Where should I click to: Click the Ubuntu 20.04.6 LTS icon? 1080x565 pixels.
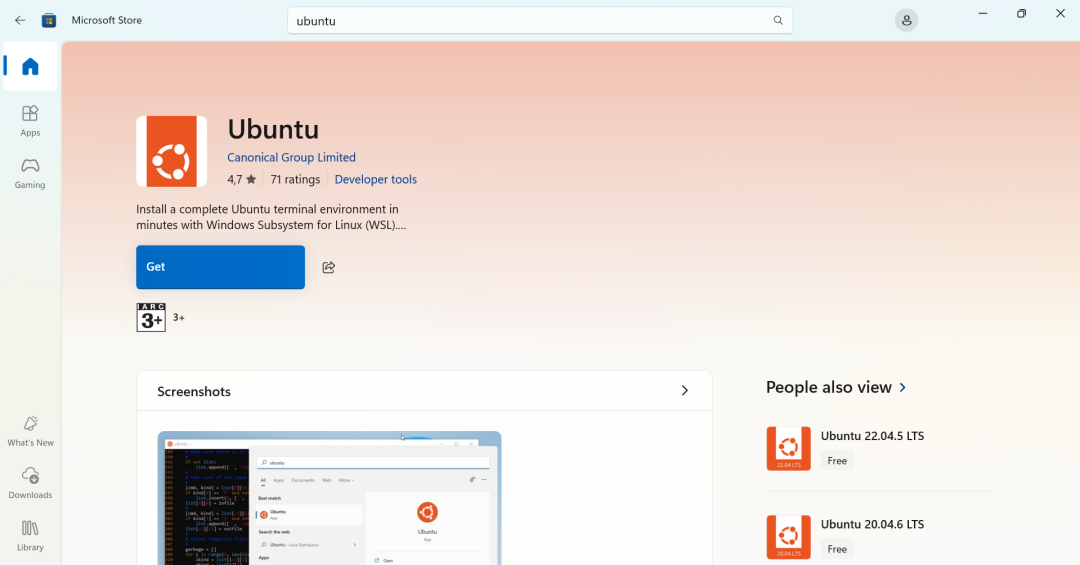click(789, 537)
